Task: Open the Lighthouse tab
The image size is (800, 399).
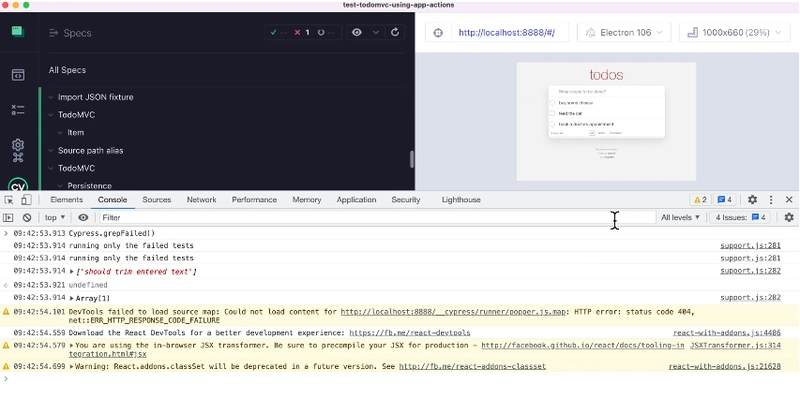Action: click(x=461, y=200)
